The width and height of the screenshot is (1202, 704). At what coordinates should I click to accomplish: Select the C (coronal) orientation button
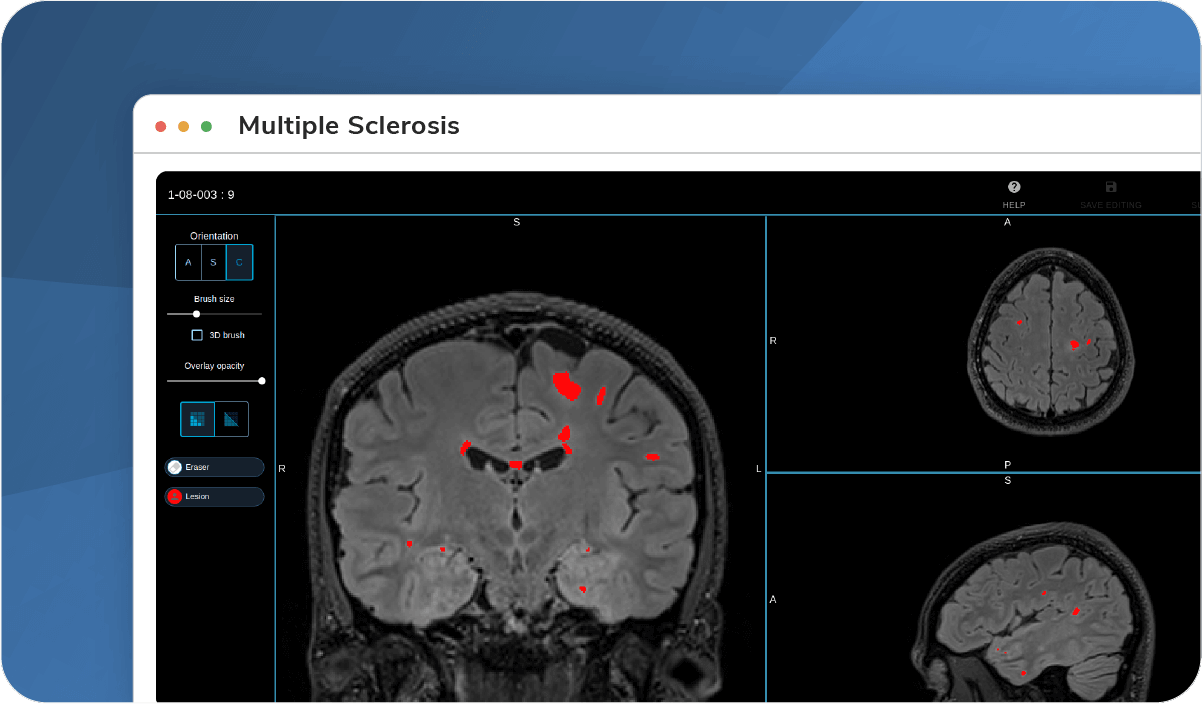239,262
